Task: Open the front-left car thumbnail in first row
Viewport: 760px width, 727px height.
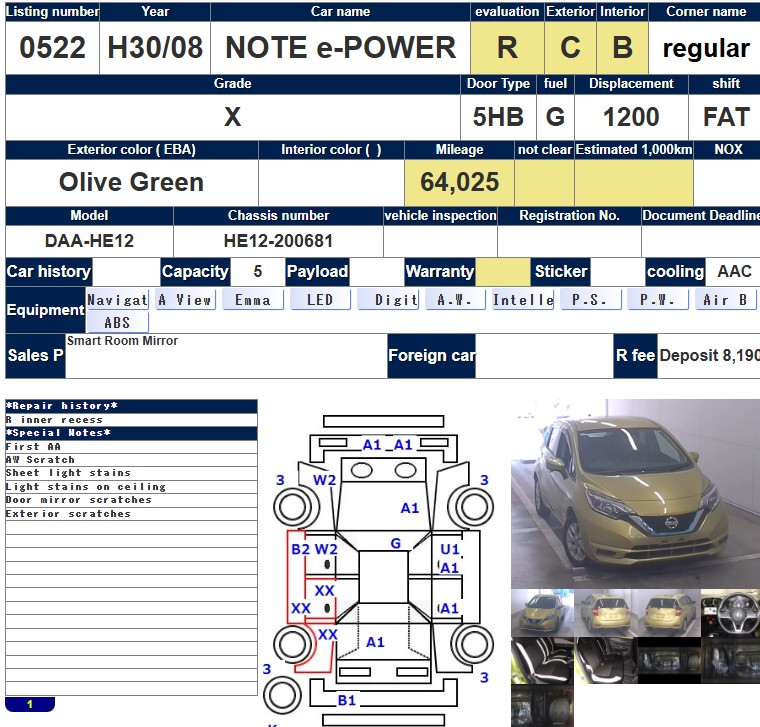Action: [542, 613]
